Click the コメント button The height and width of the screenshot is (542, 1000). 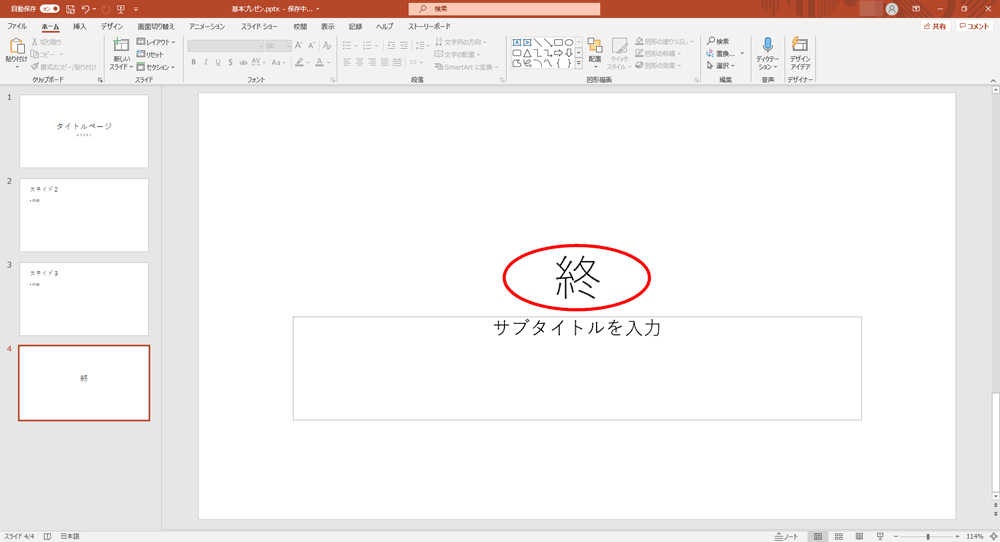pyautogui.click(x=974, y=27)
